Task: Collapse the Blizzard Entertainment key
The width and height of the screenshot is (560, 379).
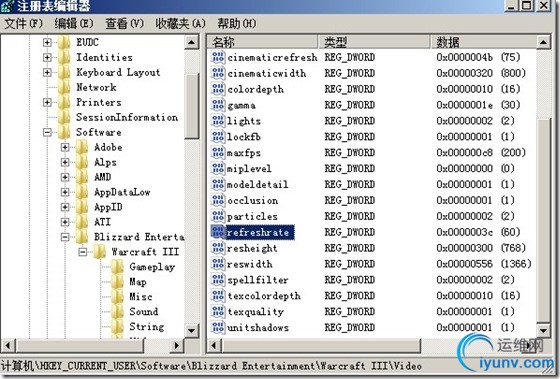Action: point(65,237)
